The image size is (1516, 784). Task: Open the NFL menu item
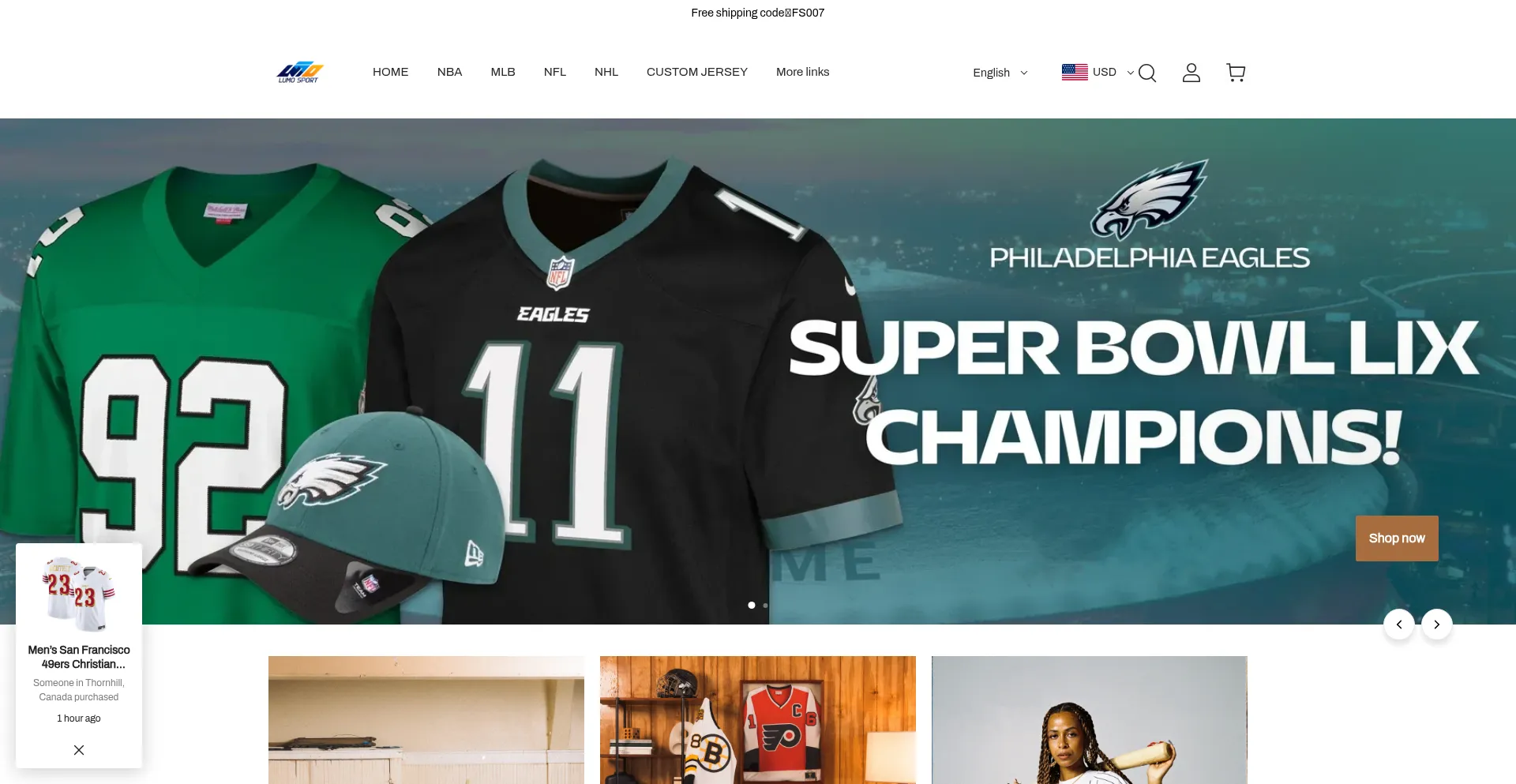tap(555, 72)
